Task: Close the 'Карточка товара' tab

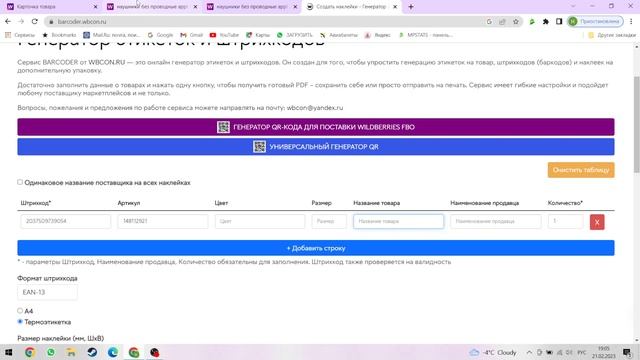Action: [x=96, y=7]
